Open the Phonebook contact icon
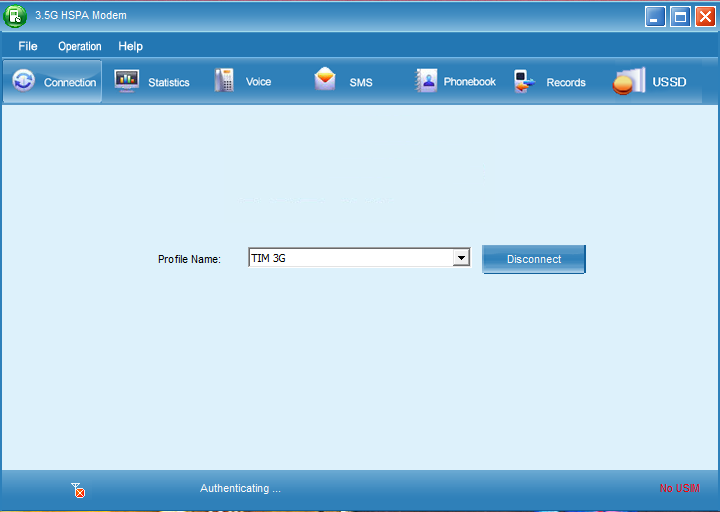This screenshot has height=512, width=720. pyautogui.click(x=426, y=80)
